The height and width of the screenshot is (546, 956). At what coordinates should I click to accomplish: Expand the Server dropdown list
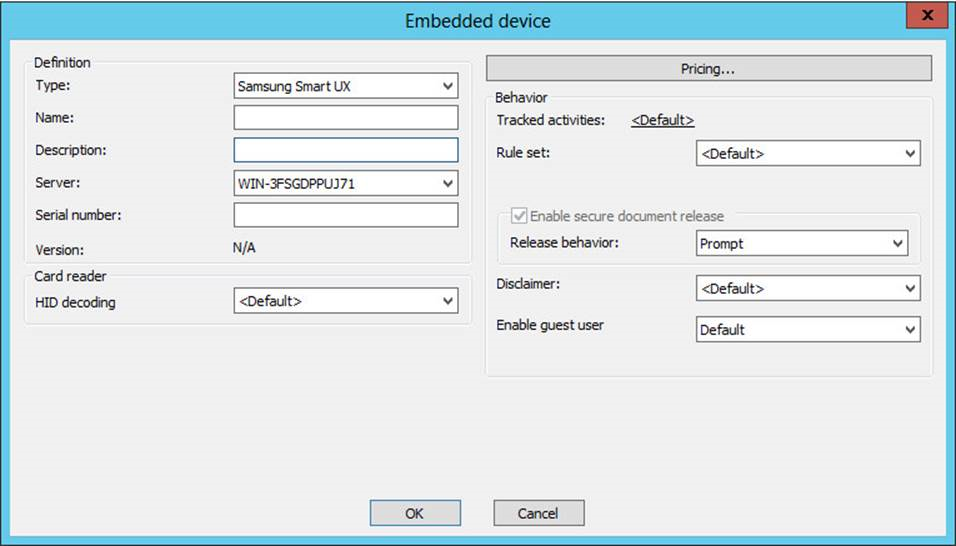tap(345, 183)
